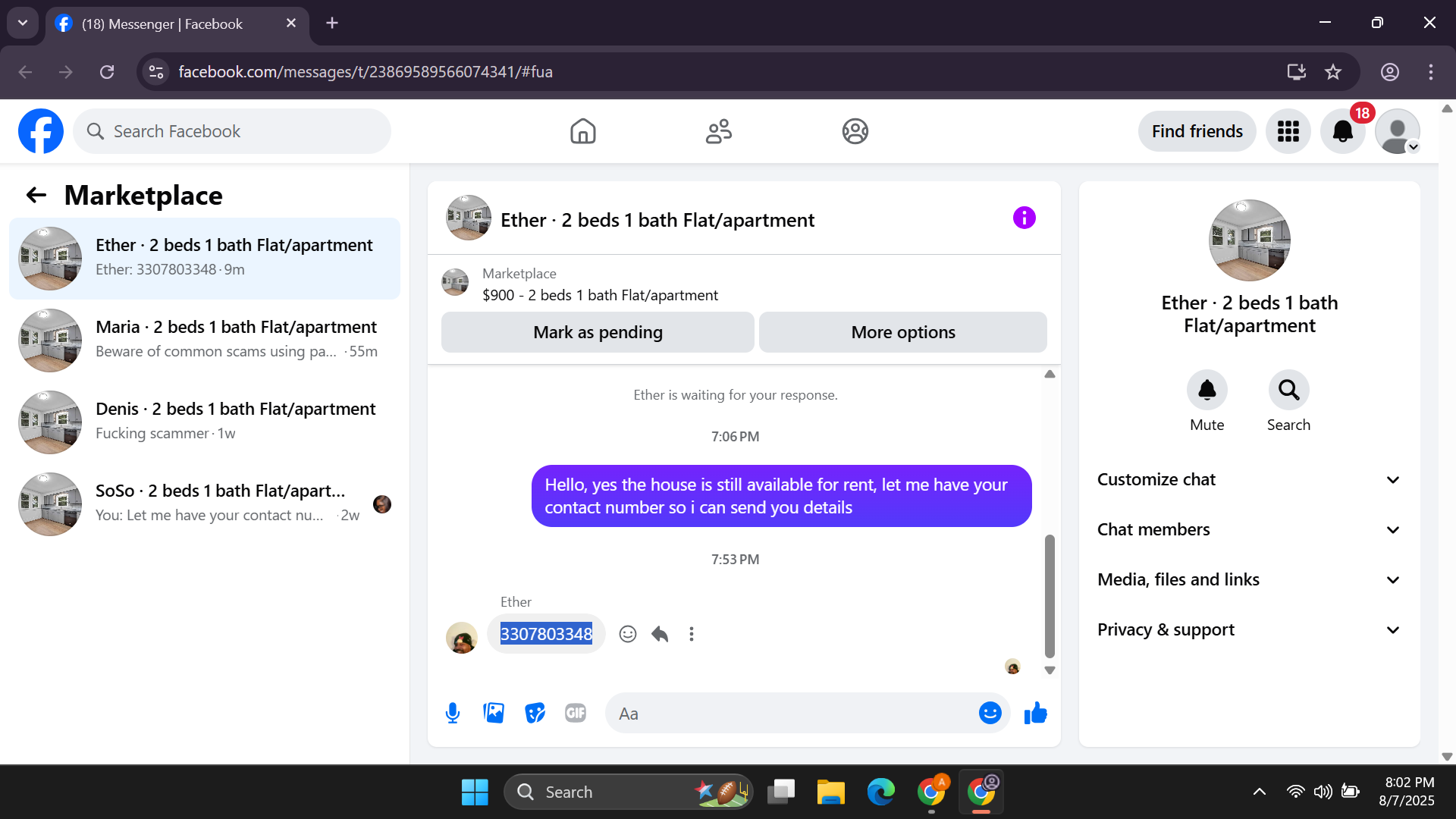Click the highlighted number 3307803348

coord(546,634)
